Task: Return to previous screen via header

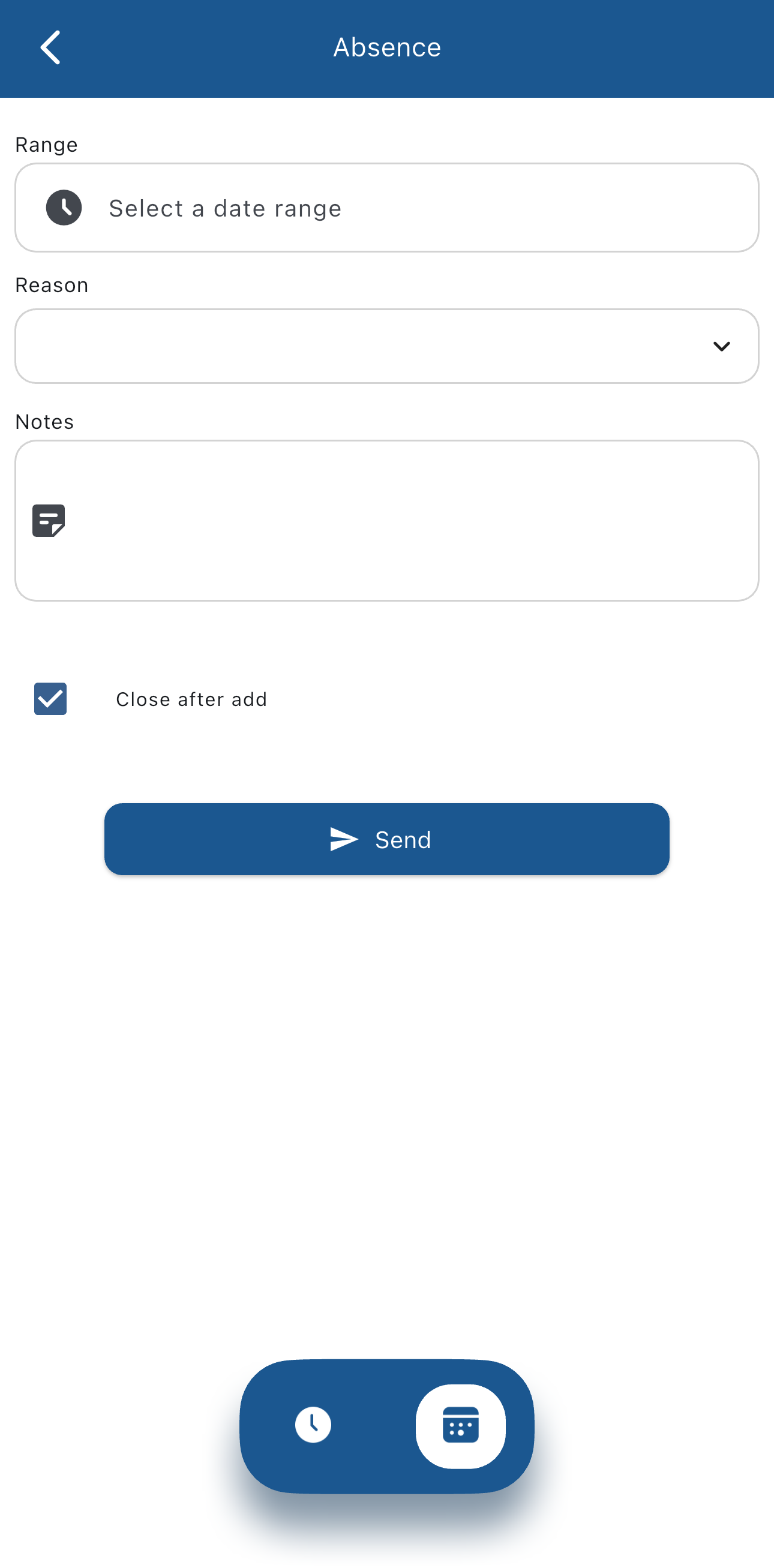Action: [x=50, y=47]
